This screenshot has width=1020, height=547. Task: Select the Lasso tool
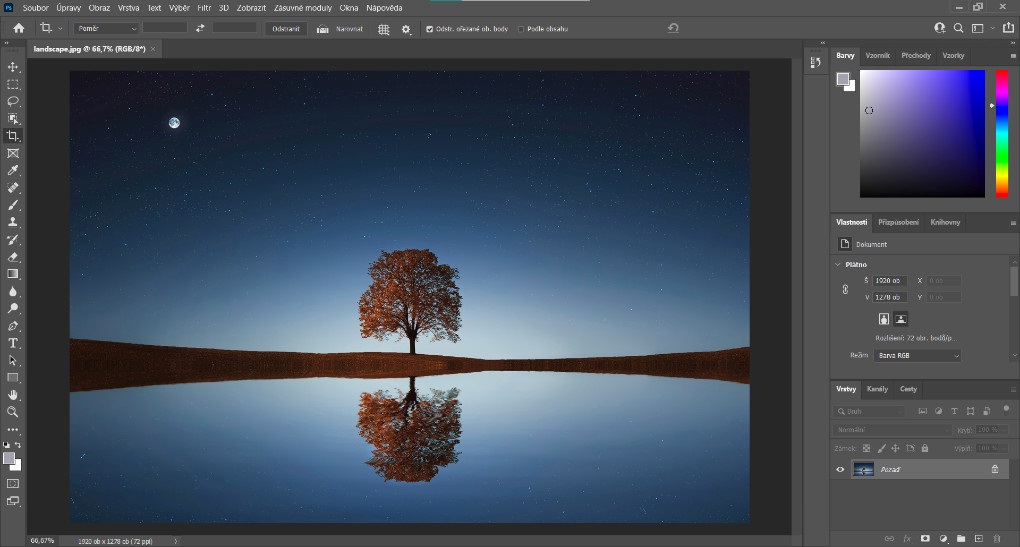13,101
